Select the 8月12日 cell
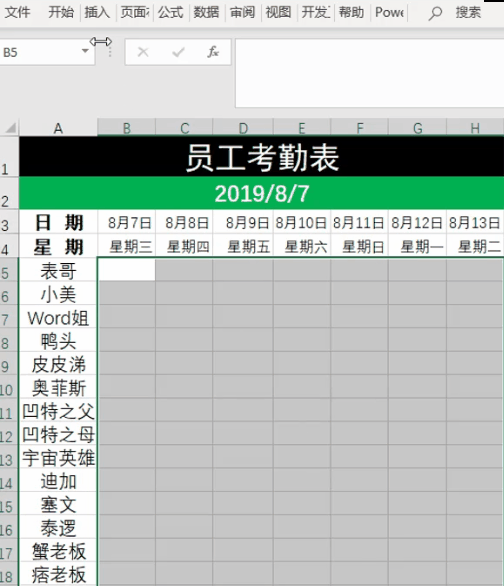 click(x=418, y=222)
